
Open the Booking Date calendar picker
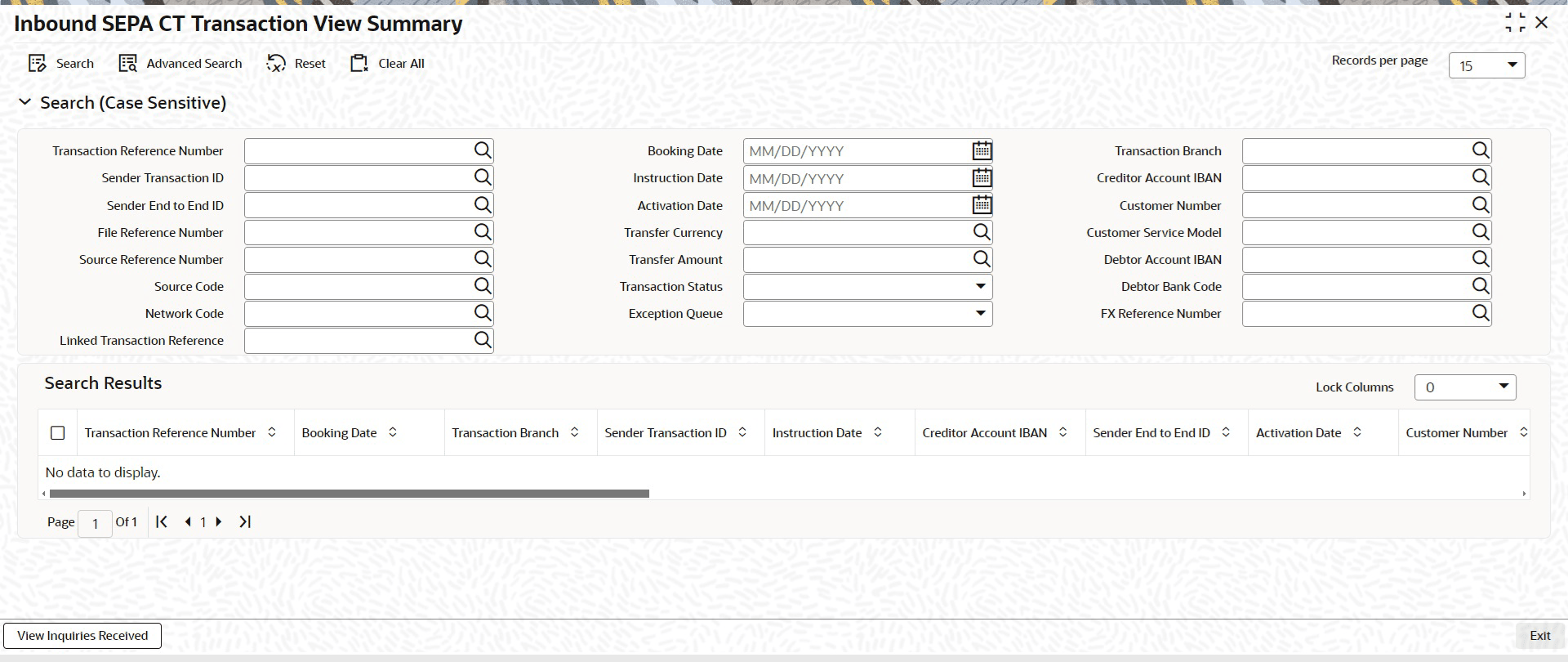click(982, 150)
